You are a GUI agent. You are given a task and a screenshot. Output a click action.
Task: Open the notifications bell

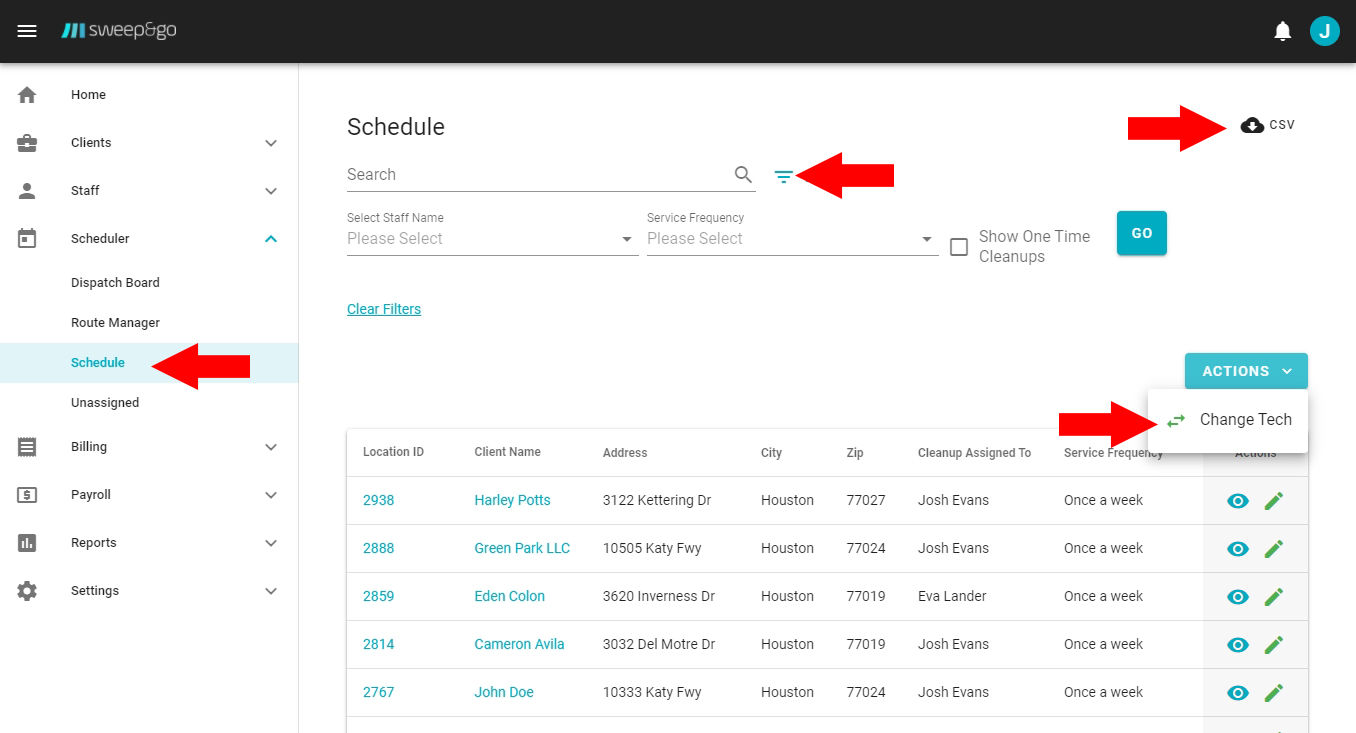pos(1282,31)
